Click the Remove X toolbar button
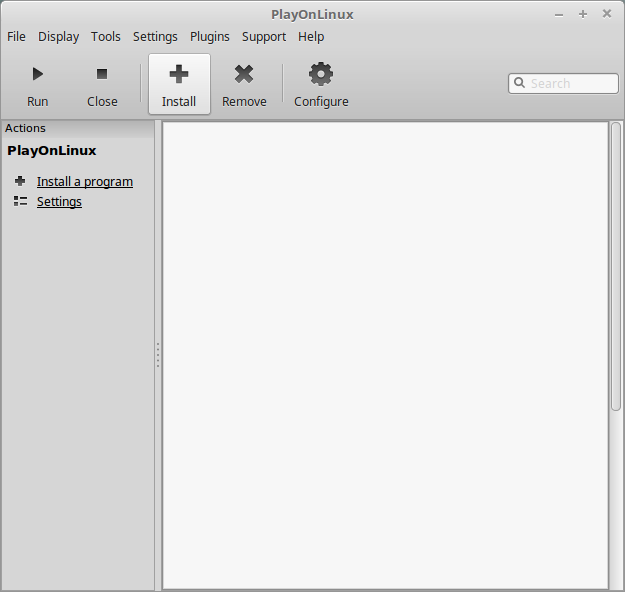625x592 pixels. pyautogui.click(x=244, y=85)
